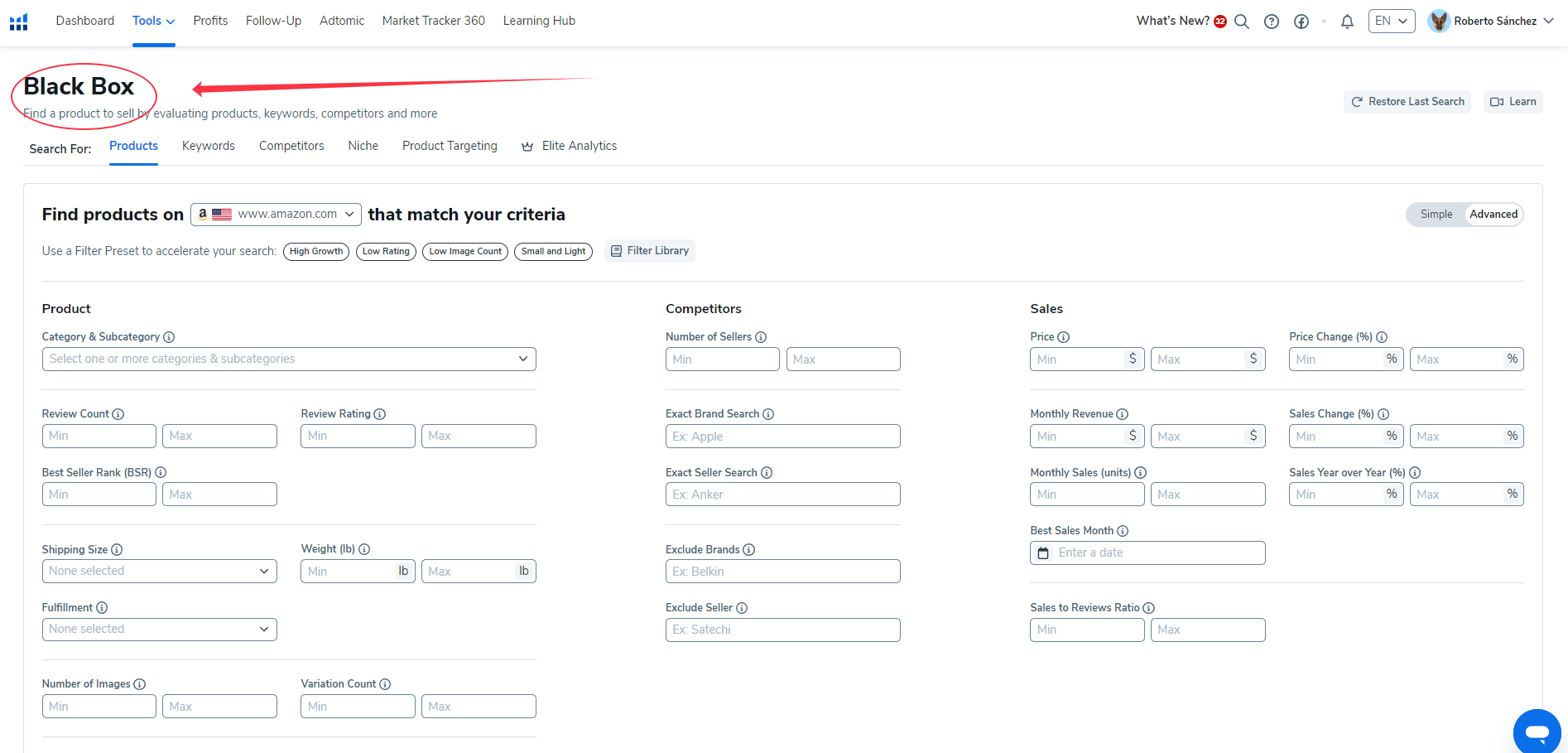Click Restore Last Search button
1568x753 pixels.
(x=1407, y=102)
